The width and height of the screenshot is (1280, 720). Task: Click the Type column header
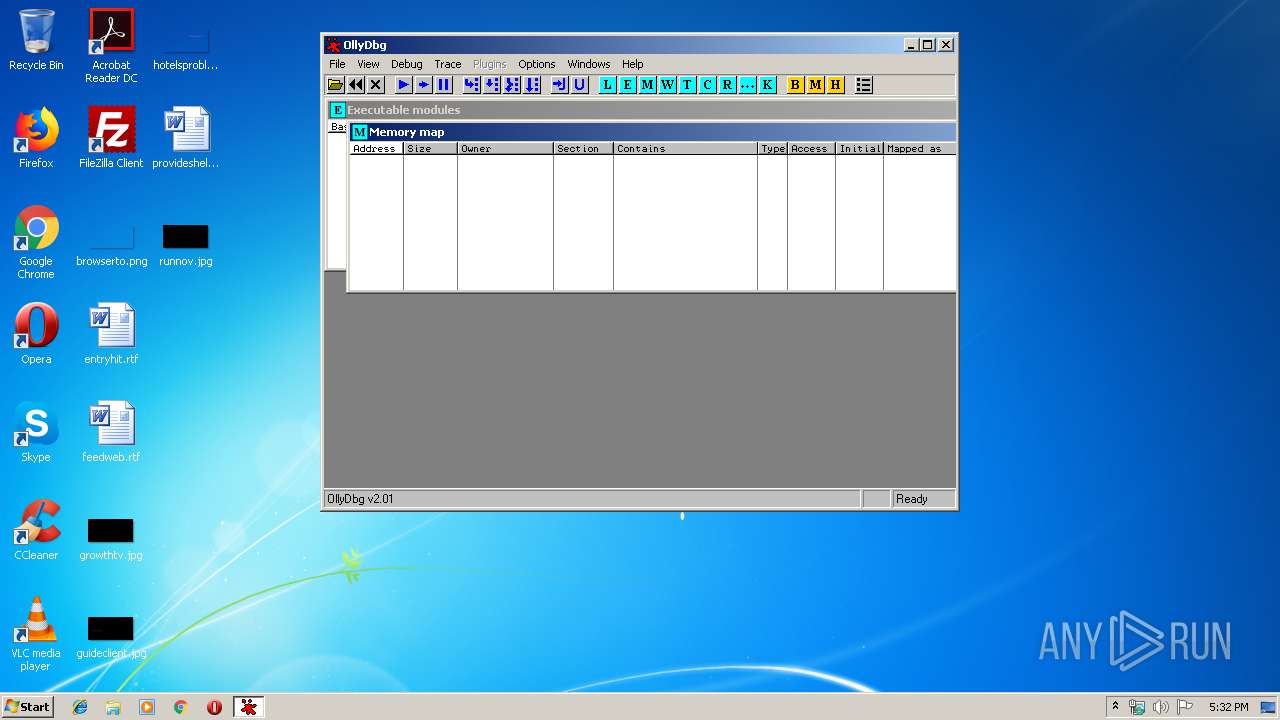pos(772,149)
